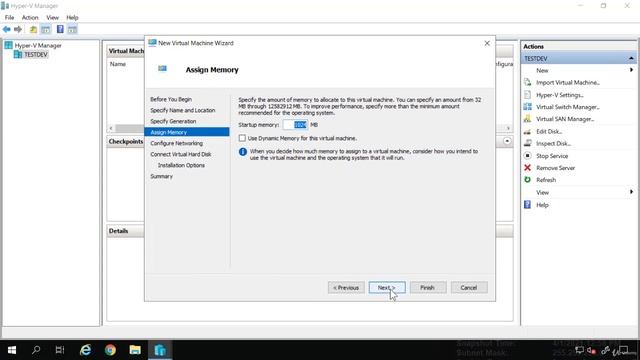This screenshot has height=360, width=640.
Task: Select the Hyper-V Manager root node
Action: pos(38,45)
